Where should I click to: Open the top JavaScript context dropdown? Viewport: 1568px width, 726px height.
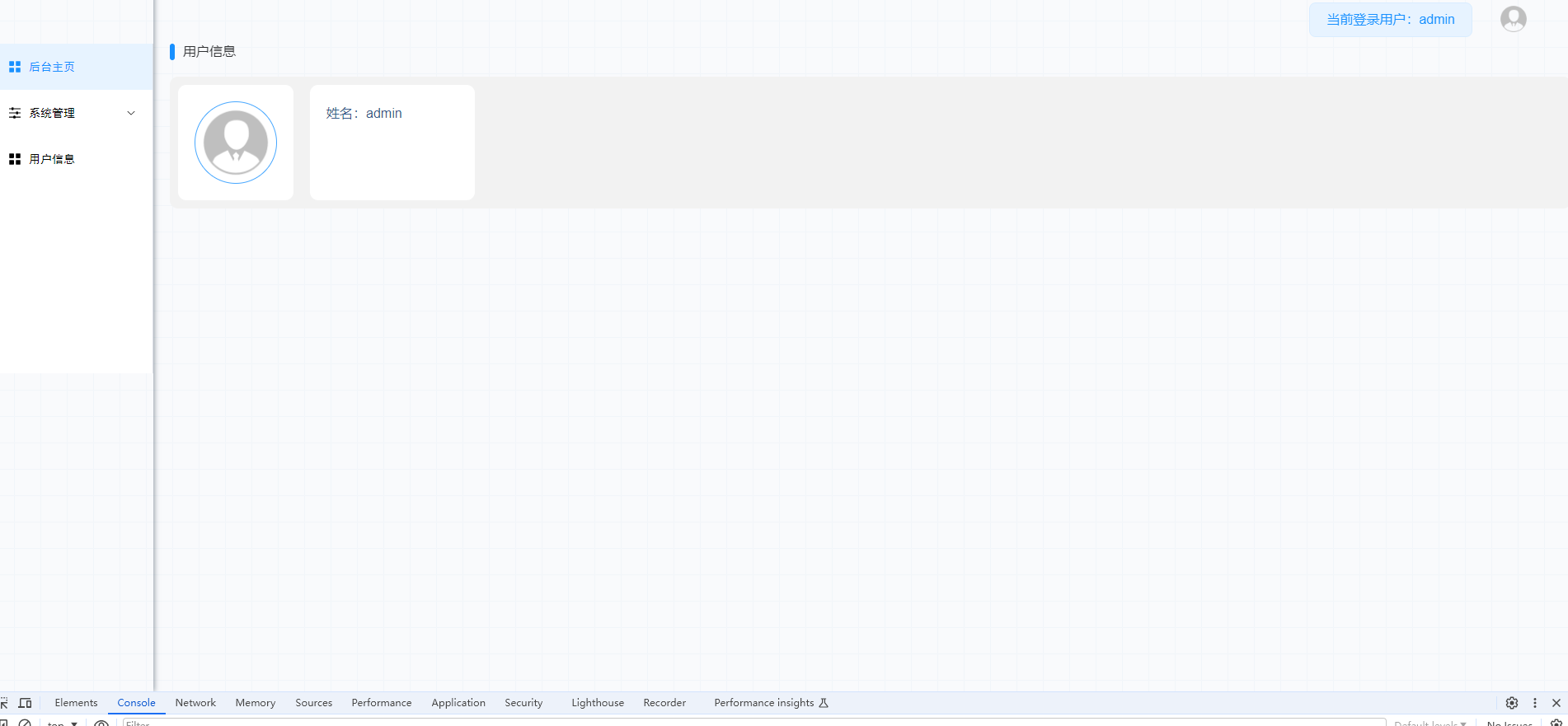coord(63,723)
